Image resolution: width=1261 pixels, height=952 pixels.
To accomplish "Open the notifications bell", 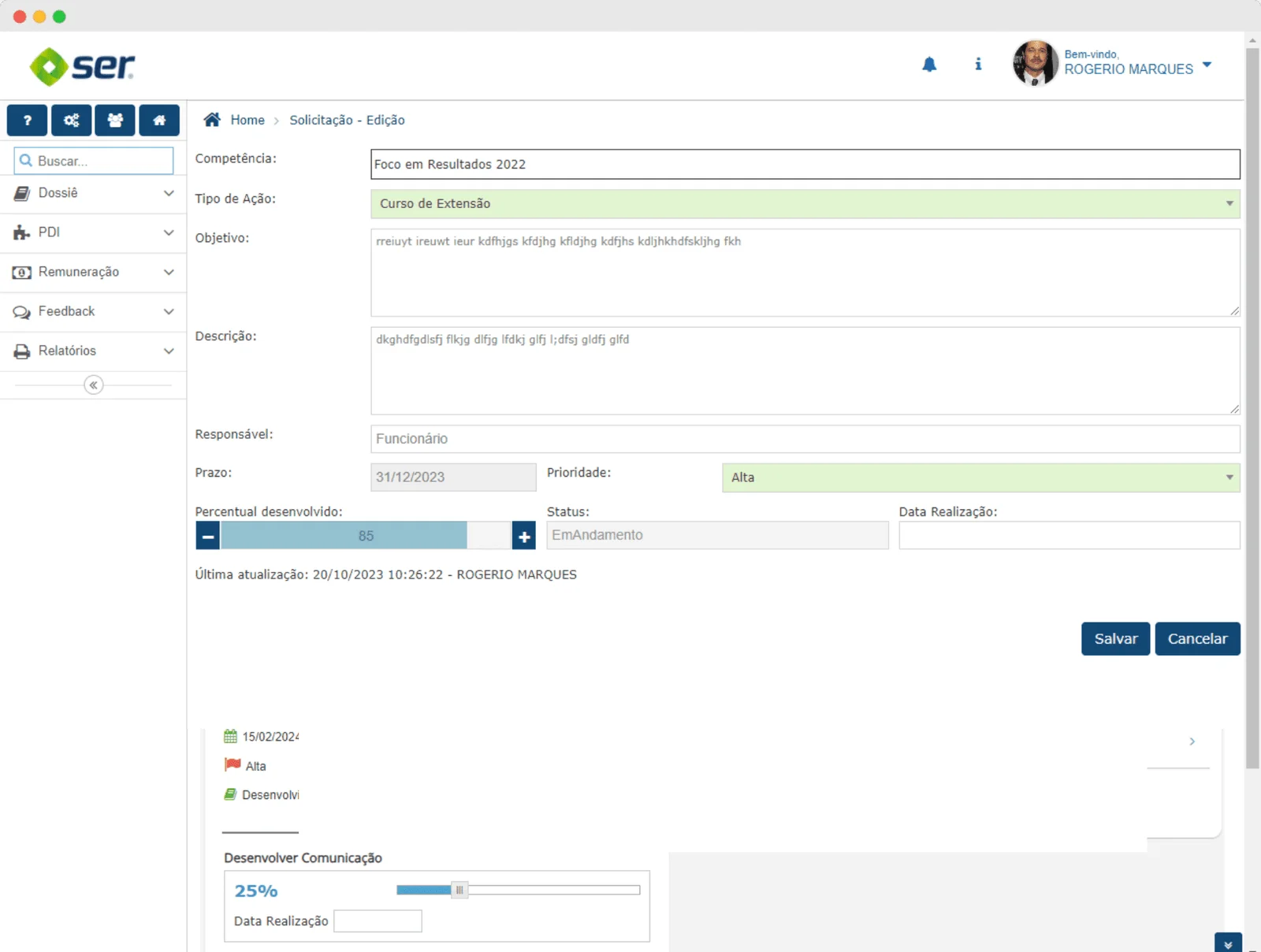I will coord(929,65).
